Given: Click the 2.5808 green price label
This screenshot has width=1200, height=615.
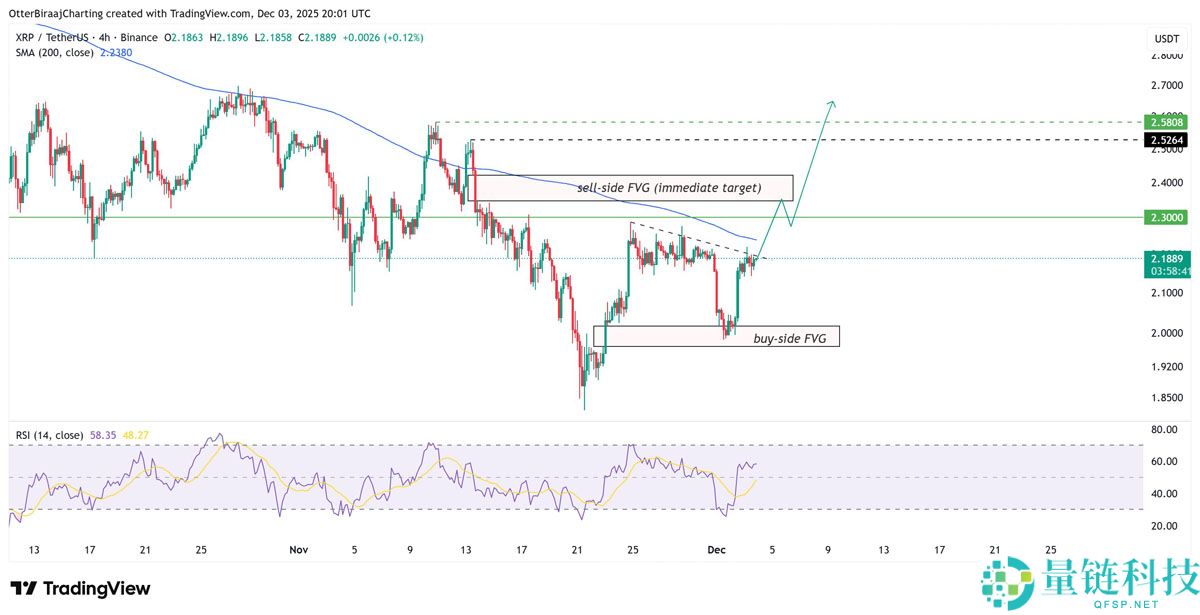Looking at the screenshot, I should click(x=1166, y=122).
